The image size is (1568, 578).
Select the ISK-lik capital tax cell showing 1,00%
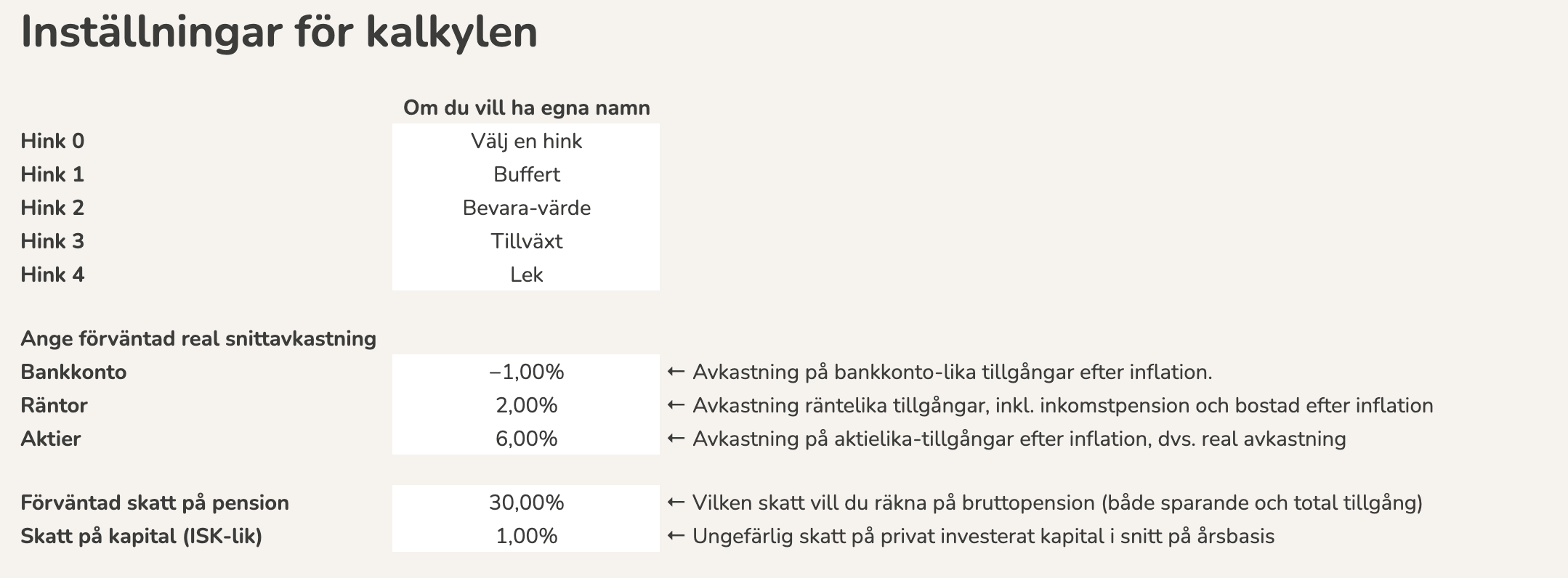(526, 536)
